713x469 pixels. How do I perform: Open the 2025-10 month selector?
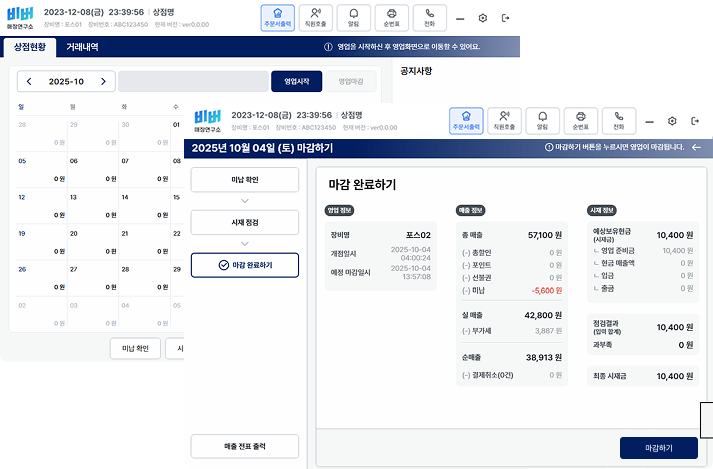pyautogui.click(x=66, y=81)
